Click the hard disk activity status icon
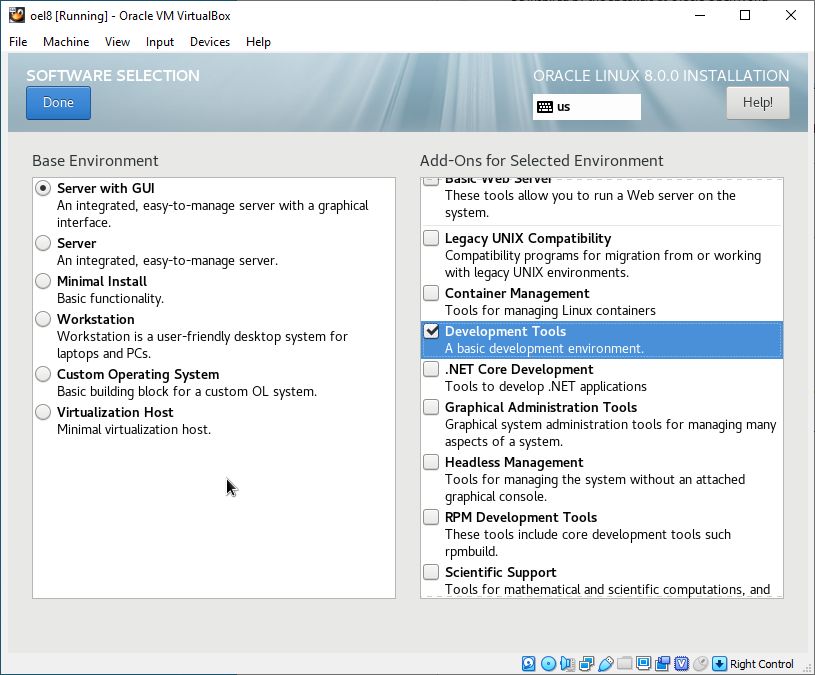 (528, 664)
